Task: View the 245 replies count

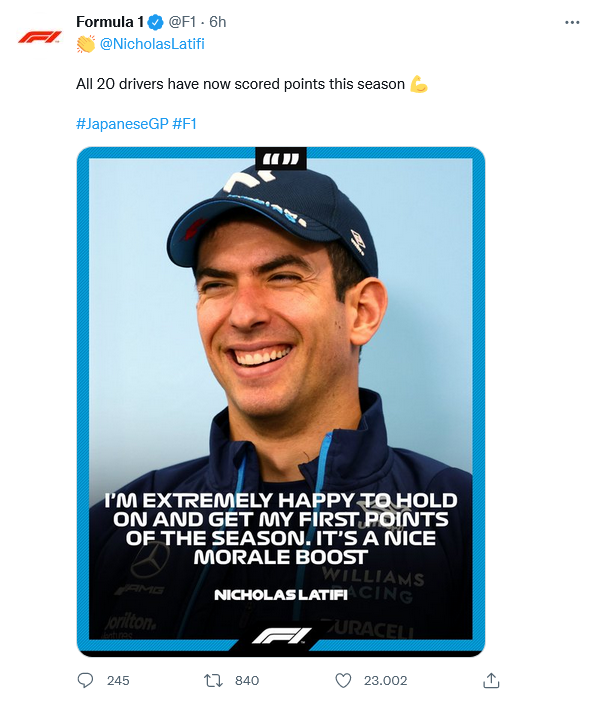Action: (118, 681)
